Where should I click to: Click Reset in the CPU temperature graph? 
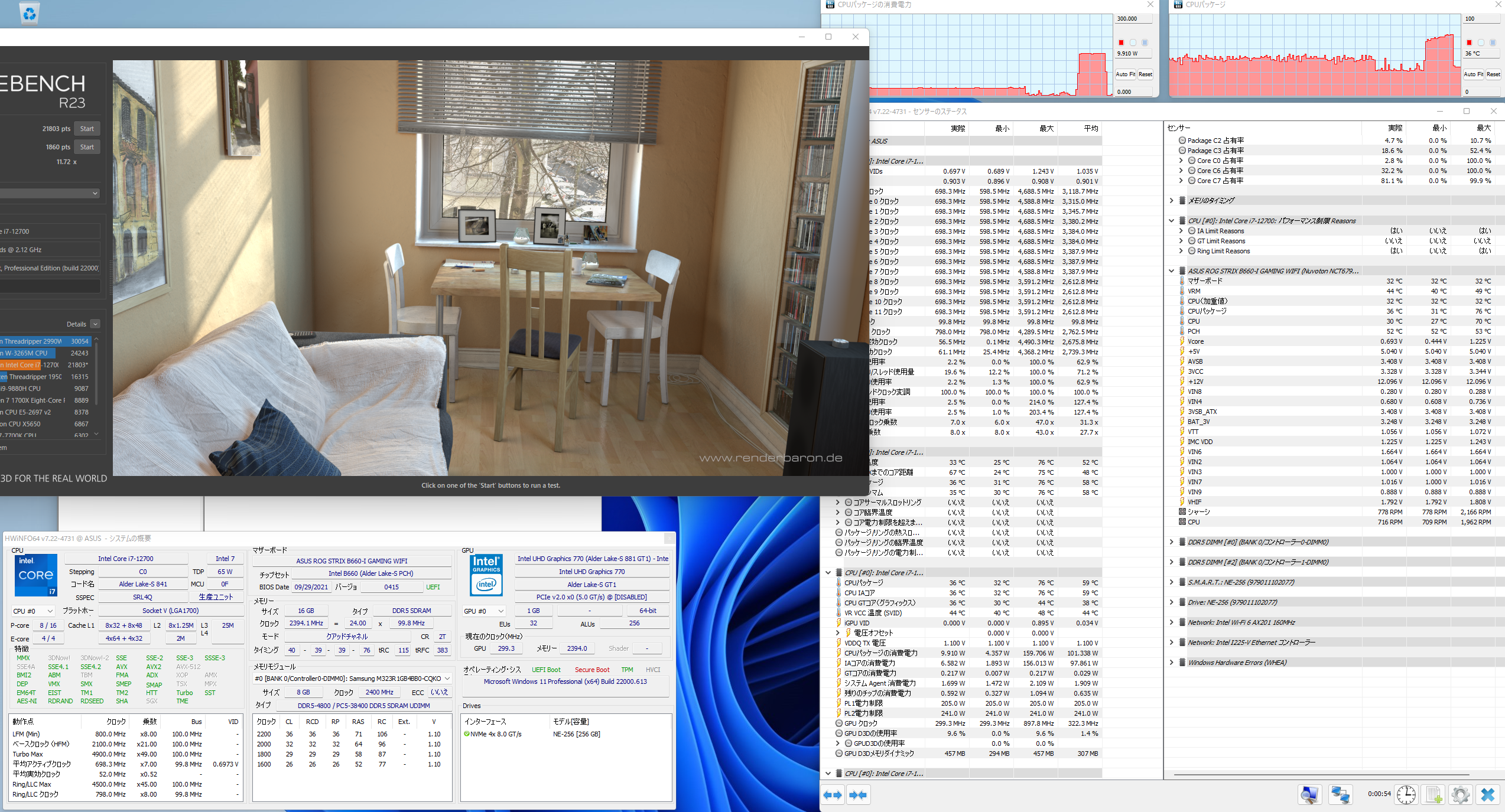1493,74
